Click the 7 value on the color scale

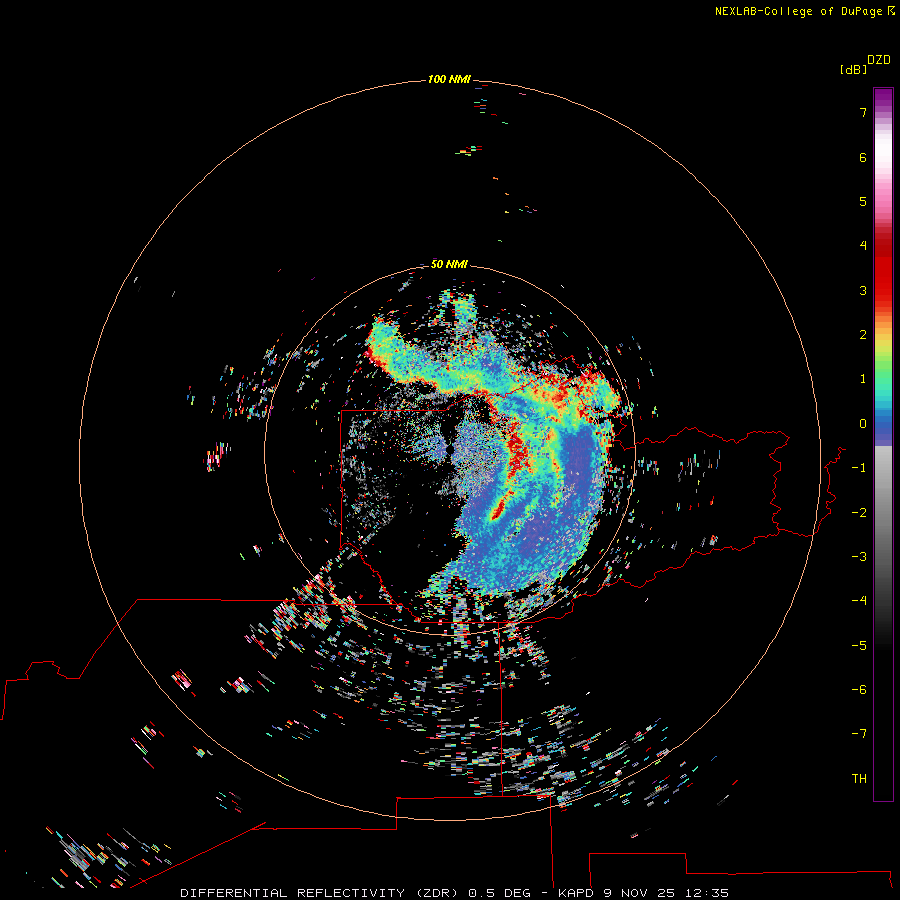[x=863, y=112]
